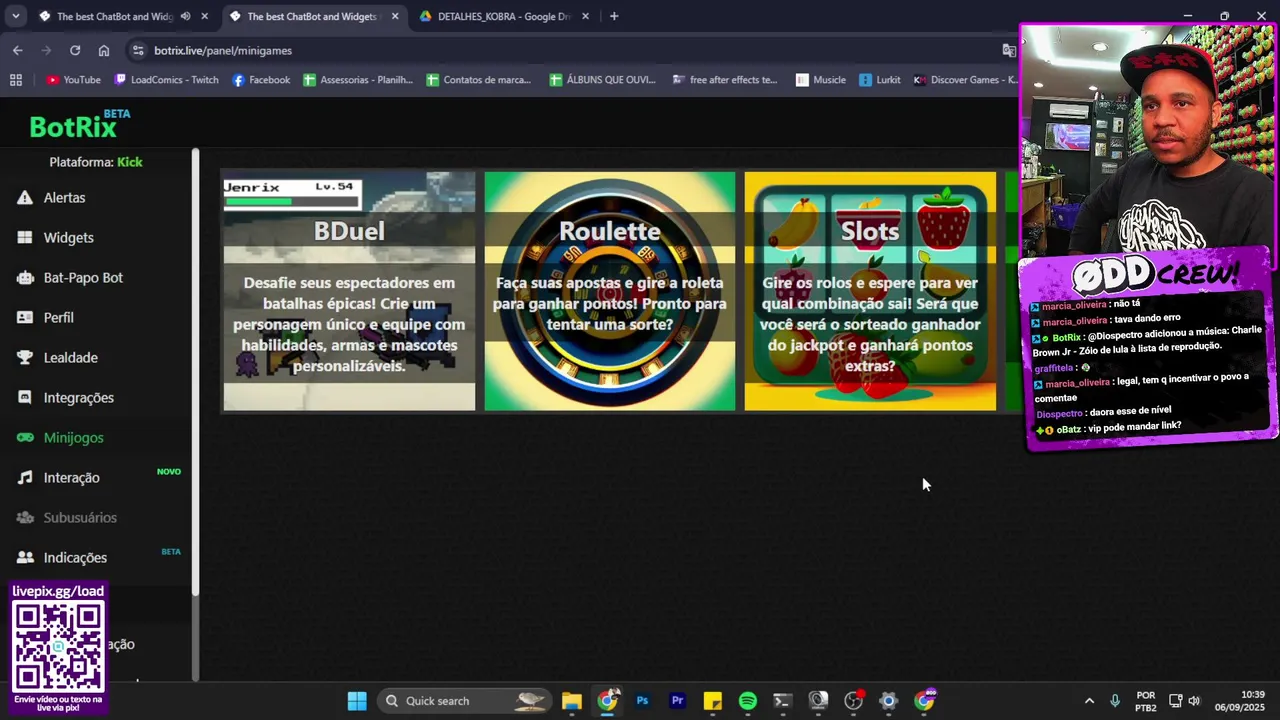Open the Alertas sidebar icon

24,198
